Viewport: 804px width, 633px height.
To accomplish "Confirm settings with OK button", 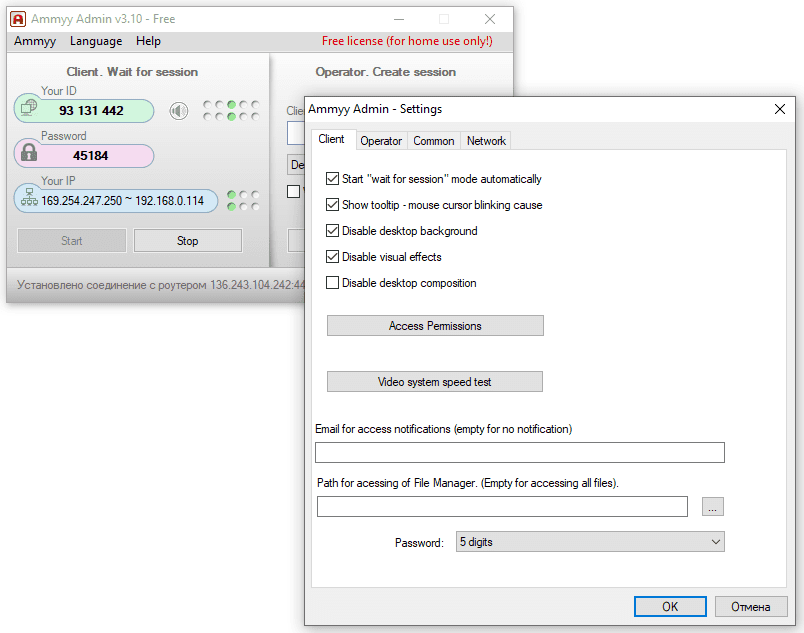I will 670,607.
